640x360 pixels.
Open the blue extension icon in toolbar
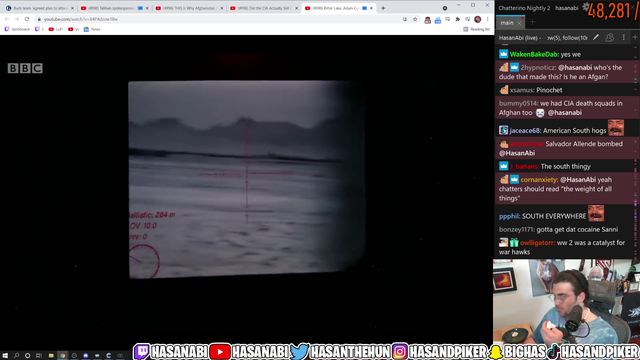[438, 20]
